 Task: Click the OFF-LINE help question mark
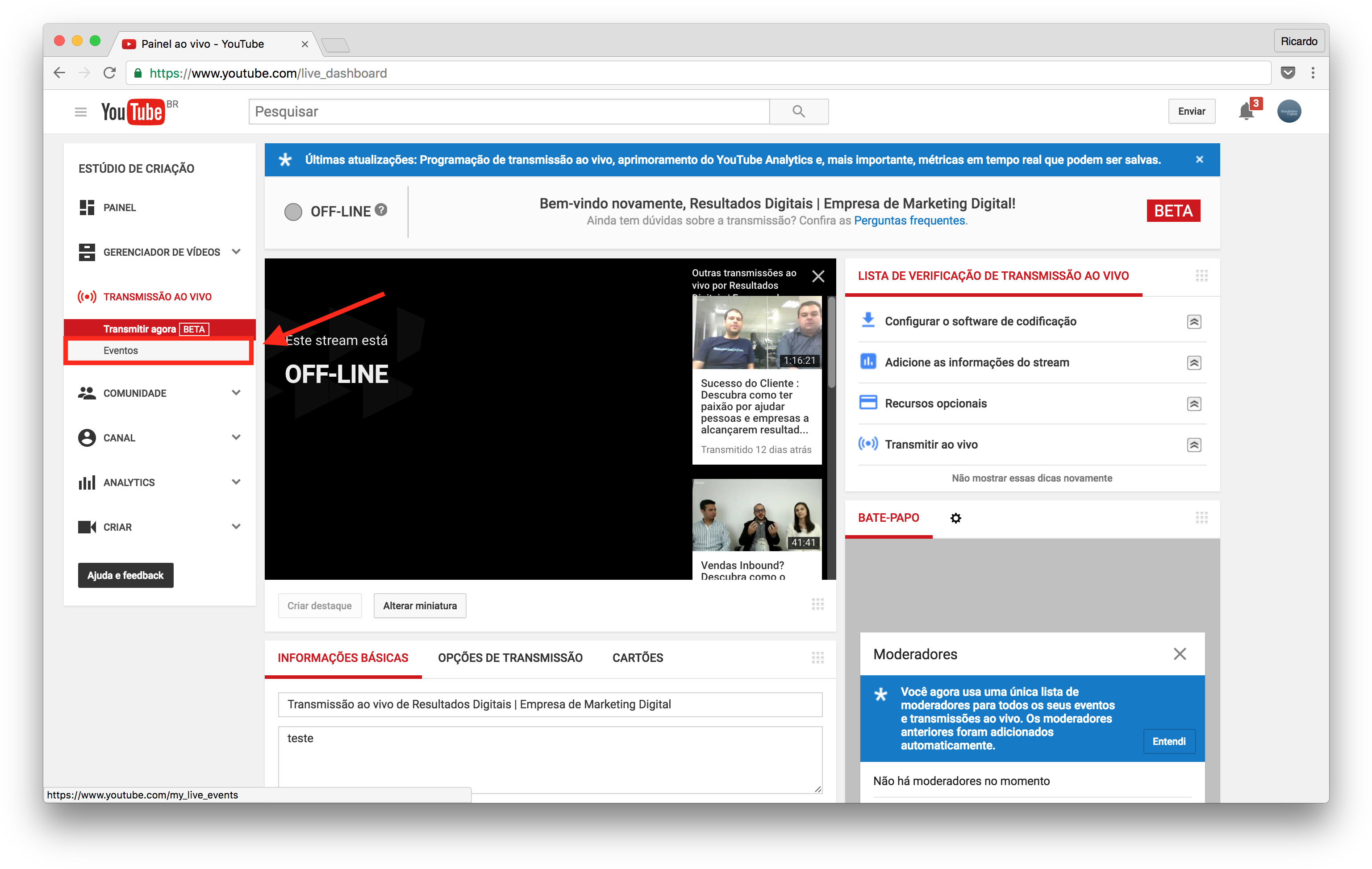click(381, 210)
